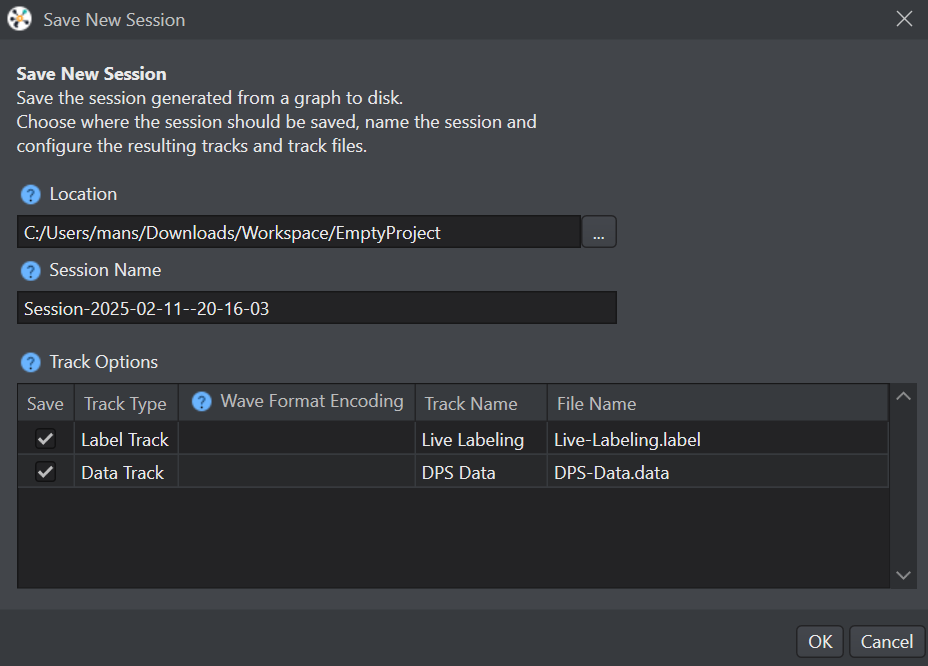The height and width of the screenshot is (666, 928).
Task: Click the application logo in title bar
Action: (x=20, y=20)
